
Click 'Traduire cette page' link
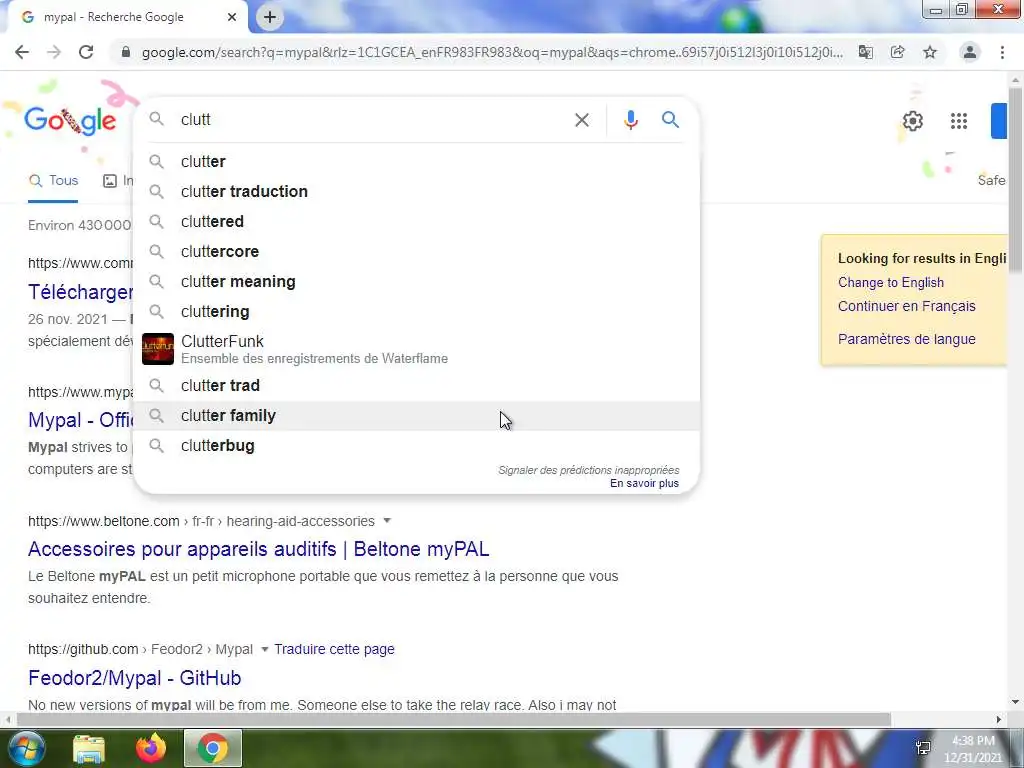coord(334,649)
